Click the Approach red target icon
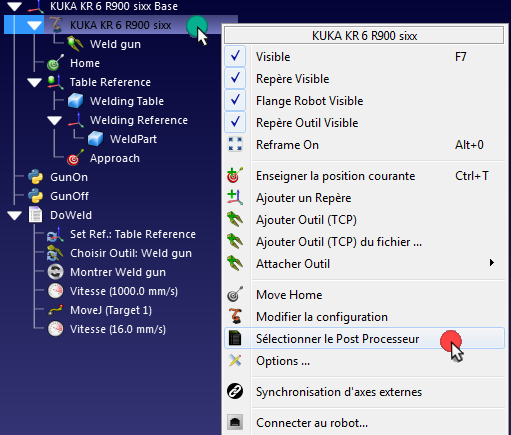Screen dimensions: 511x435 75,158
